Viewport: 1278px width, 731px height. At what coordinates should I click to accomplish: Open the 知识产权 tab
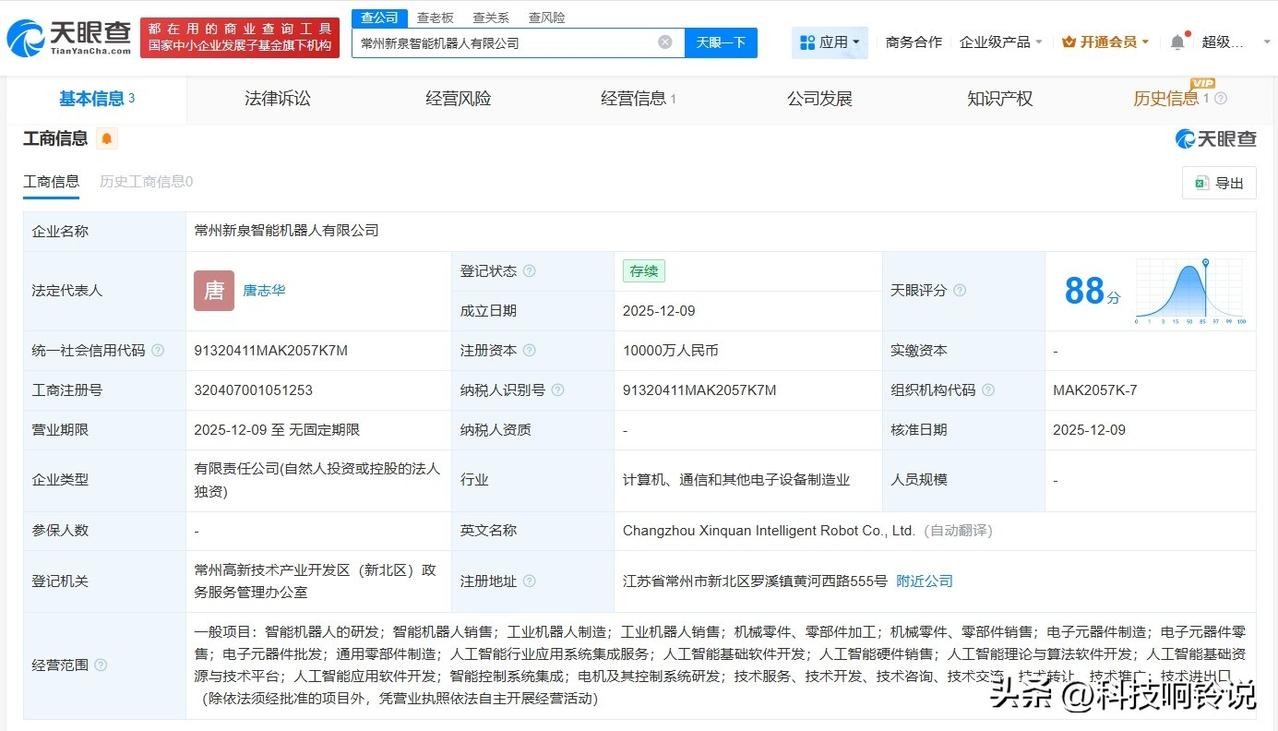(1000, 99)
